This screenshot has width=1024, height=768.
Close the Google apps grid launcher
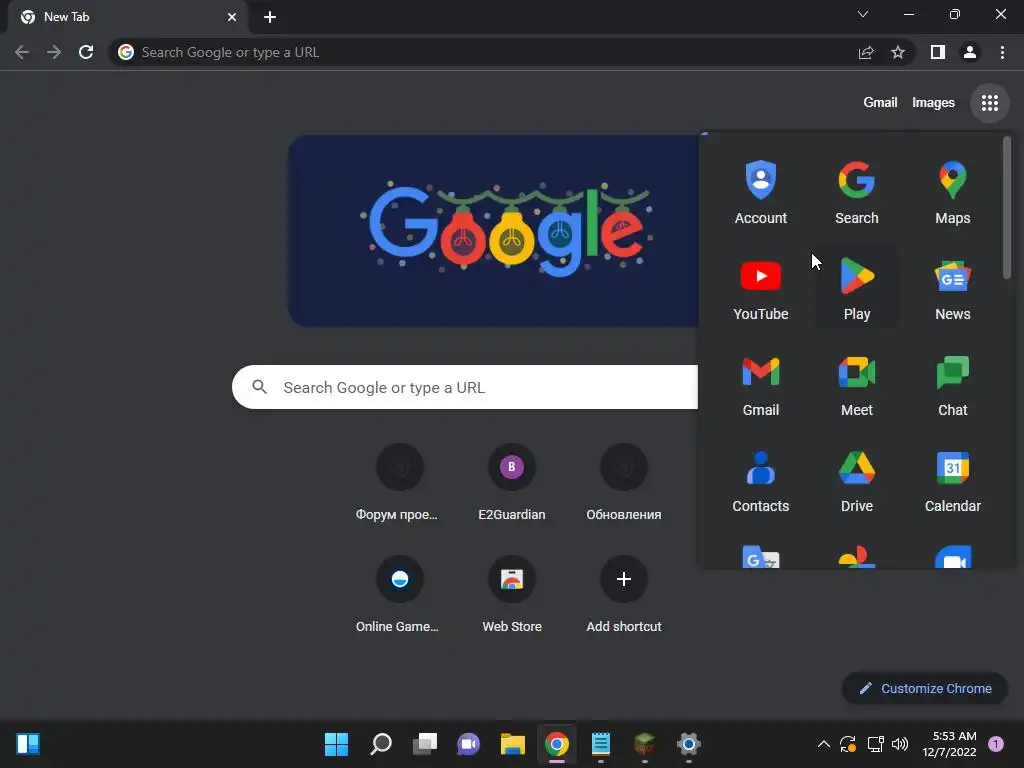coord(989,103)
